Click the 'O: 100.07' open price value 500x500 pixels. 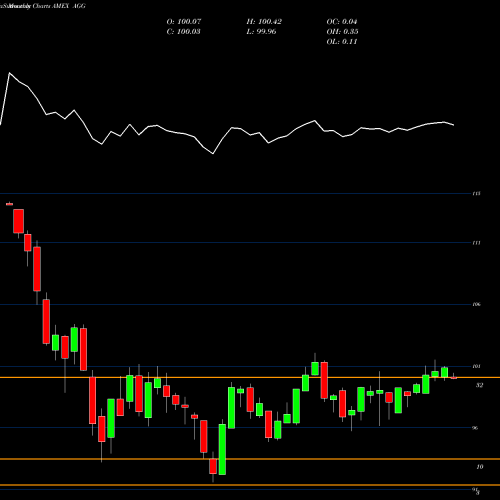tap(184, 22)
